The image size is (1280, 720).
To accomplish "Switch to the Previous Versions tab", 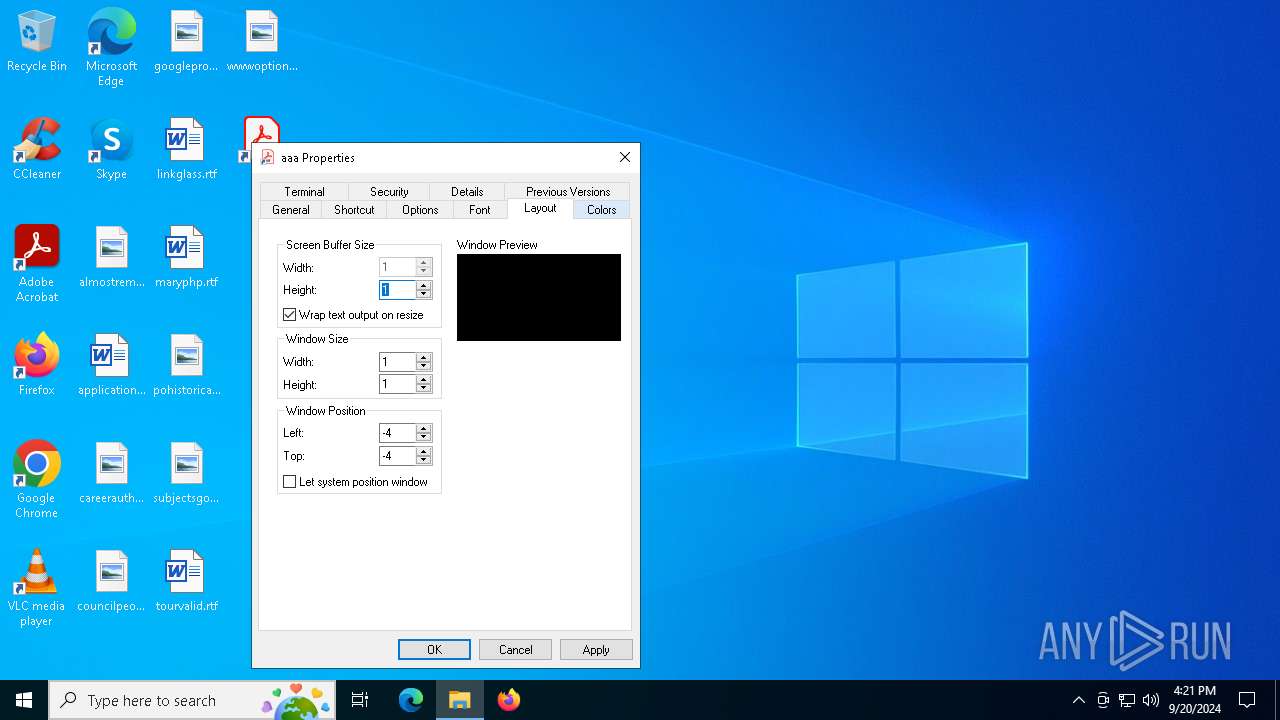I will (x=568, y=192).
